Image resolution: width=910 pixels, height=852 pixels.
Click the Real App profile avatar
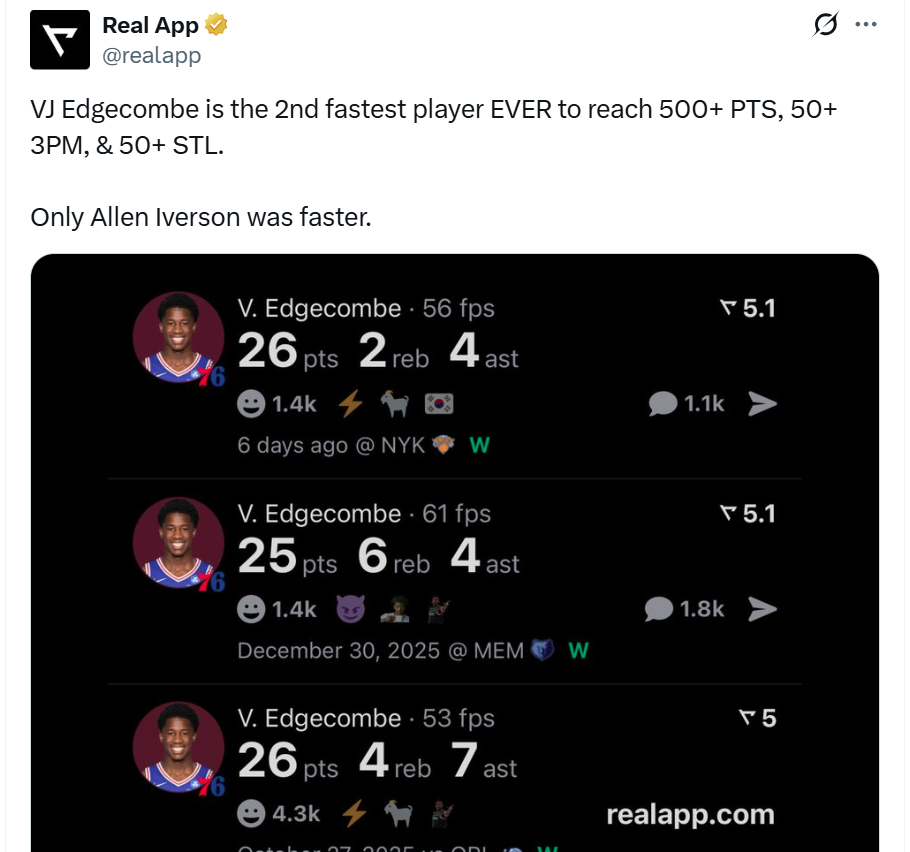click(x=60, y=39)
